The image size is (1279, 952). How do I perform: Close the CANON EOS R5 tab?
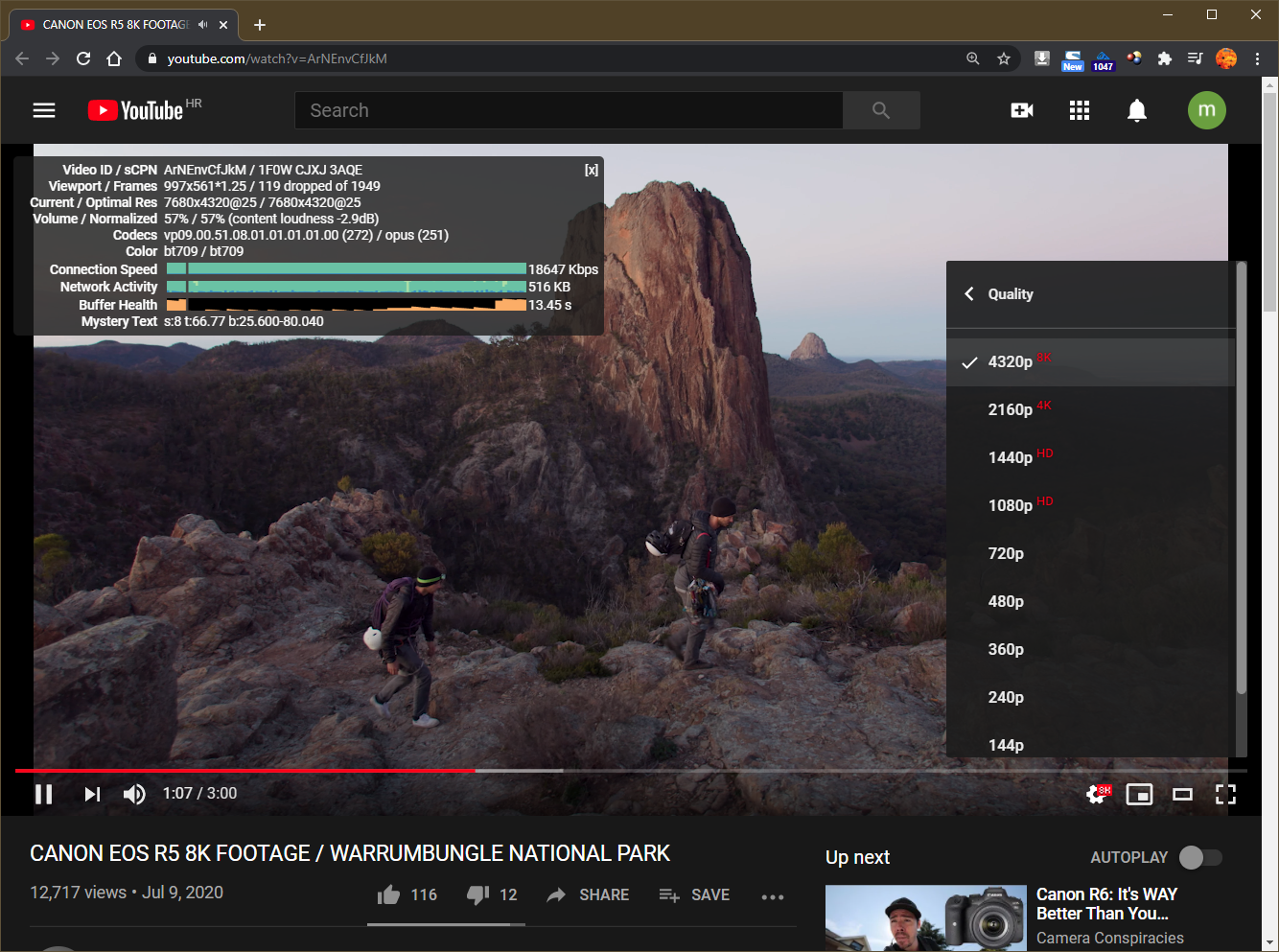(223, 25)
